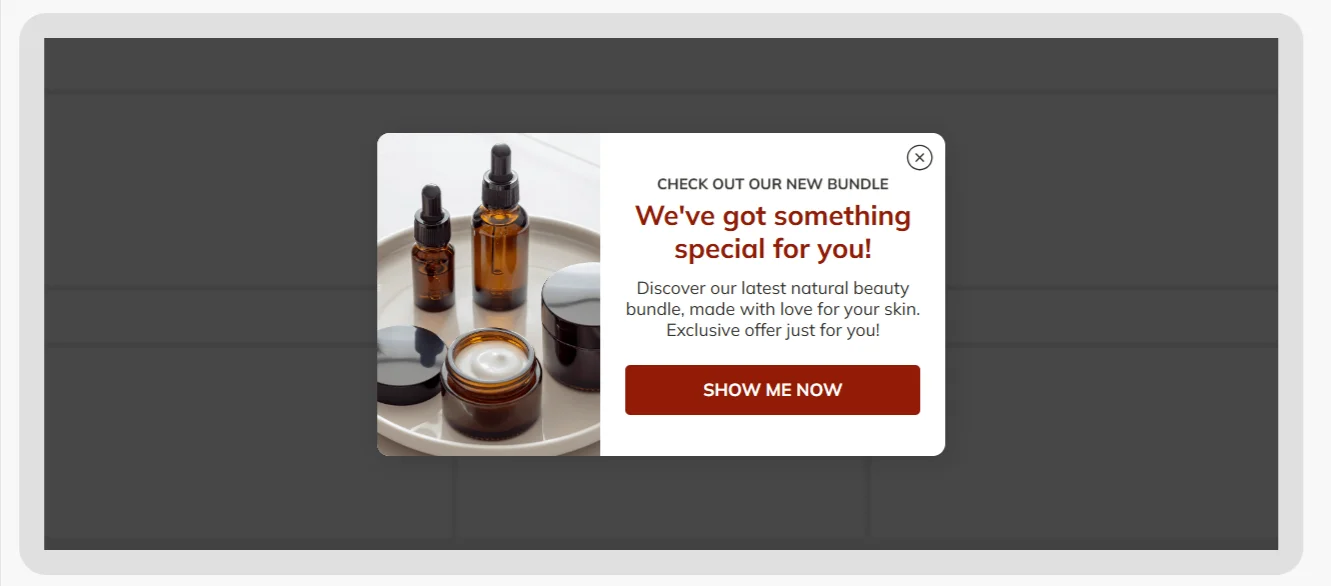1331x586 pixels.
Task: Click the SHOW ME NOW button
Action: (x=772, y=390)
